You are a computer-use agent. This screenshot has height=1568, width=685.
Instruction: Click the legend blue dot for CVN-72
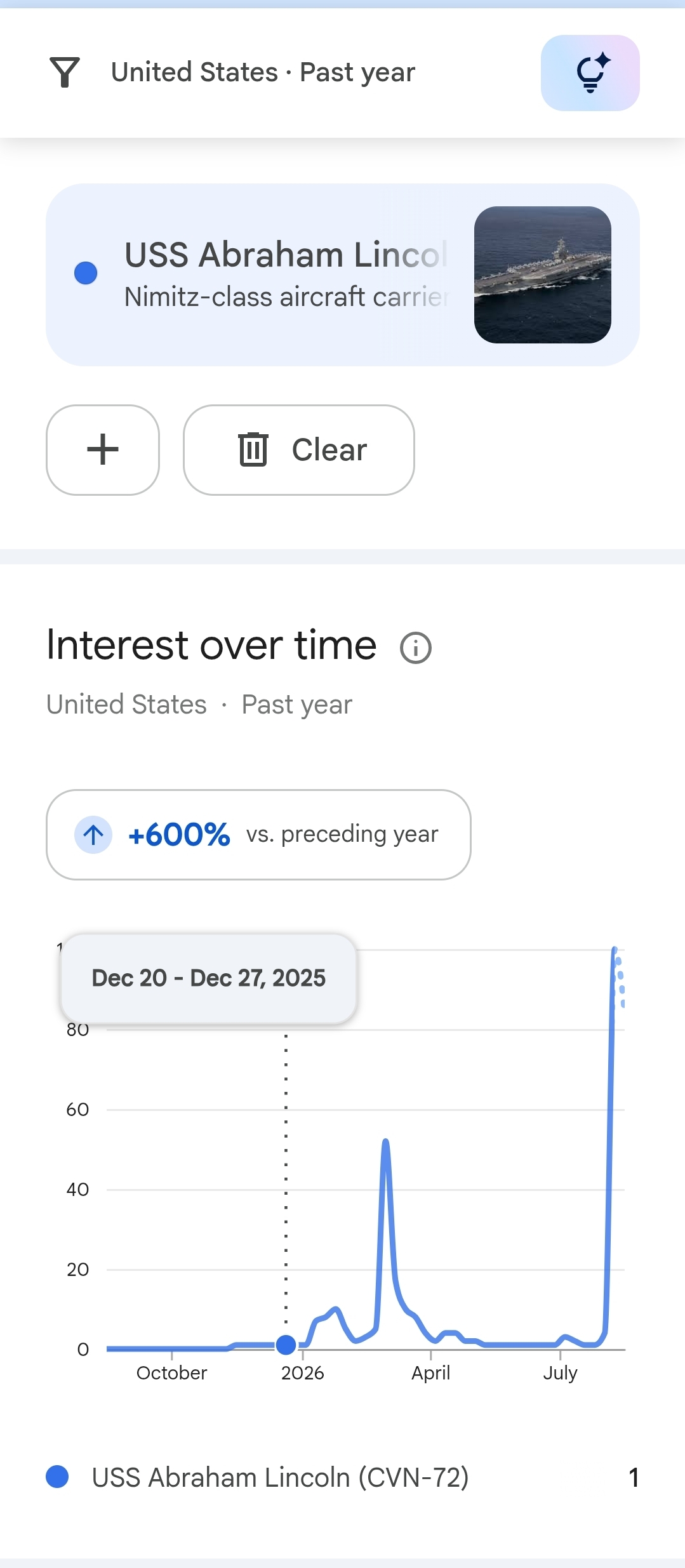(57, 1477)
